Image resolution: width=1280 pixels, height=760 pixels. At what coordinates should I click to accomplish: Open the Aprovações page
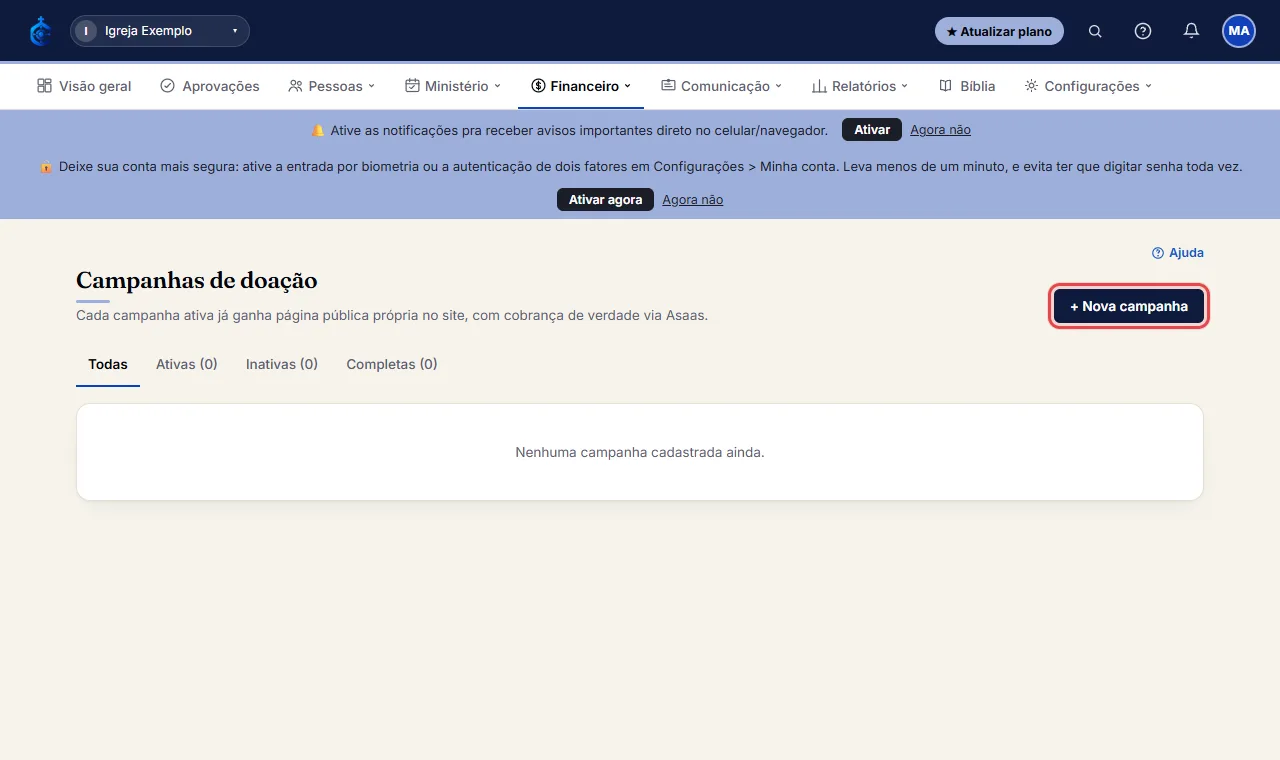[x=210, y=86]
